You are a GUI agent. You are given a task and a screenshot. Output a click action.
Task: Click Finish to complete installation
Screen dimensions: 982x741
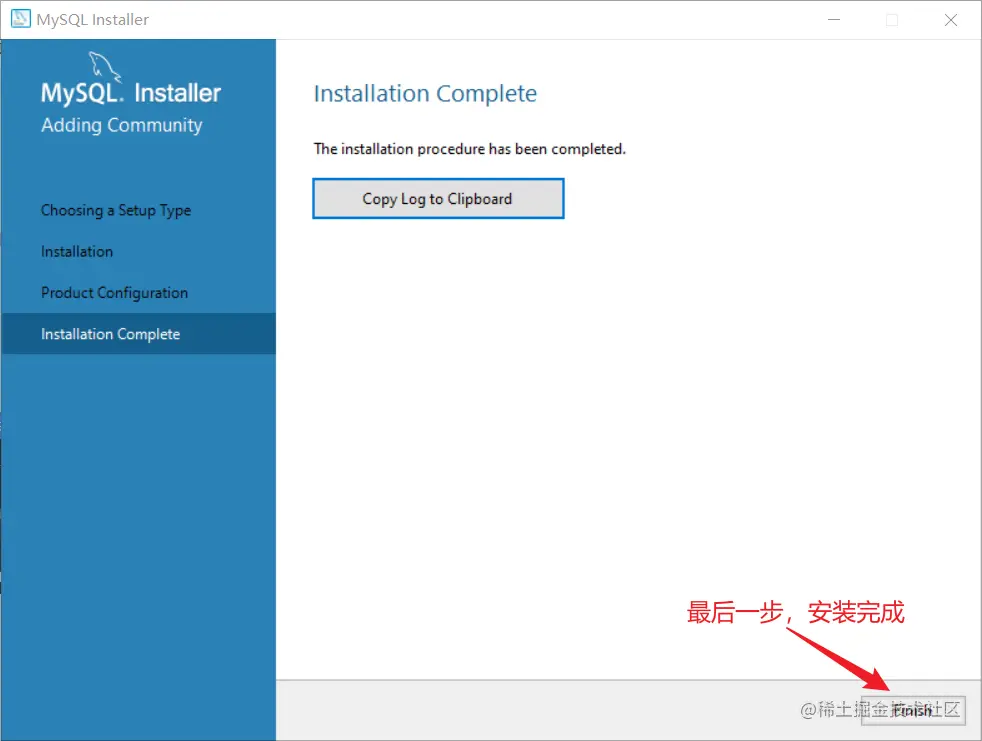point(913,710)
